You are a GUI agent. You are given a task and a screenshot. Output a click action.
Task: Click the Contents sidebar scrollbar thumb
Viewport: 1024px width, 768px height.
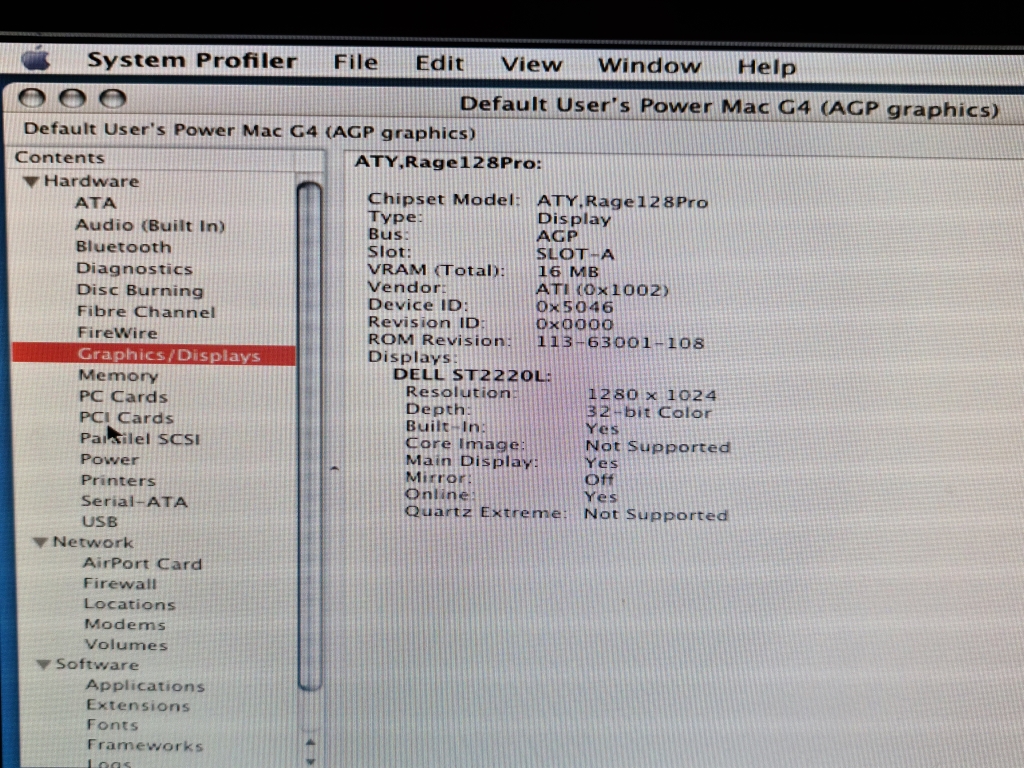pos(310,435)
